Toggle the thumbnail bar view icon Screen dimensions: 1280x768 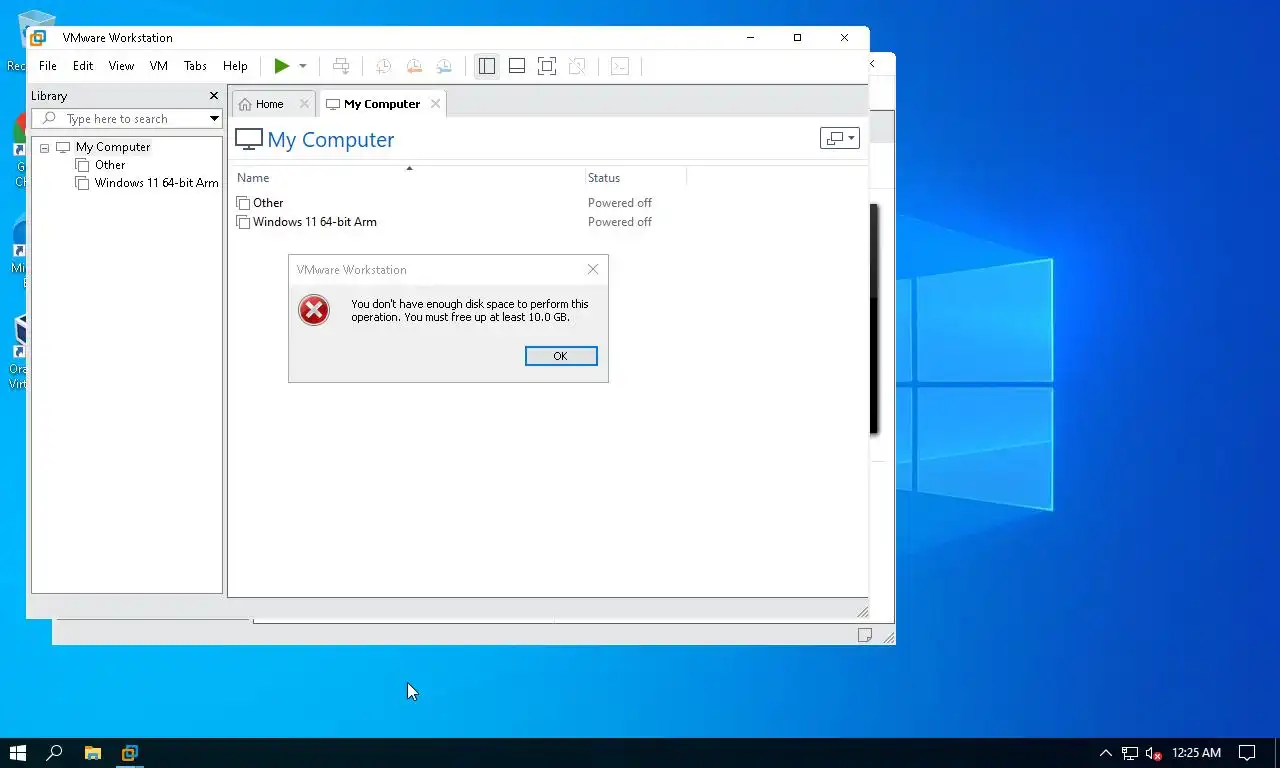(517, 66)
